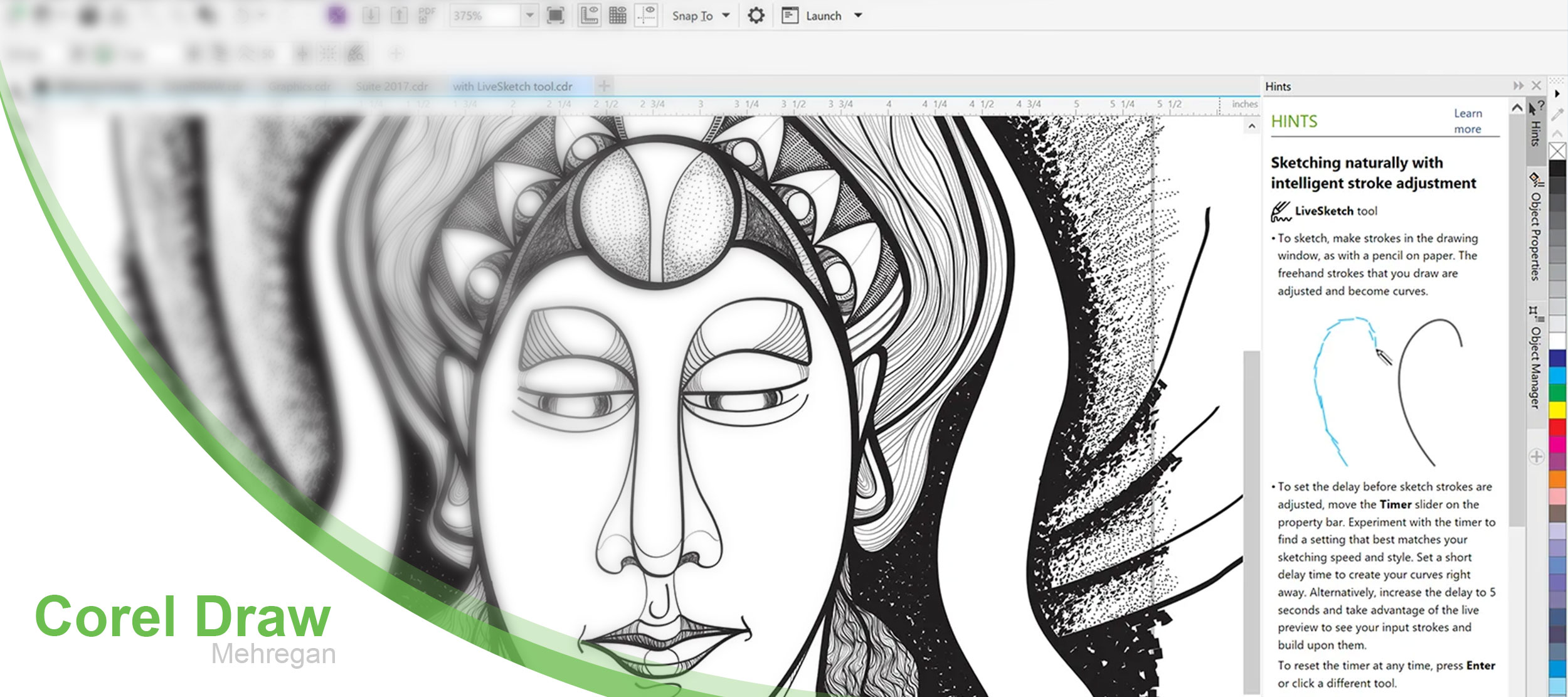Toggle guidelines visibility

647,16
